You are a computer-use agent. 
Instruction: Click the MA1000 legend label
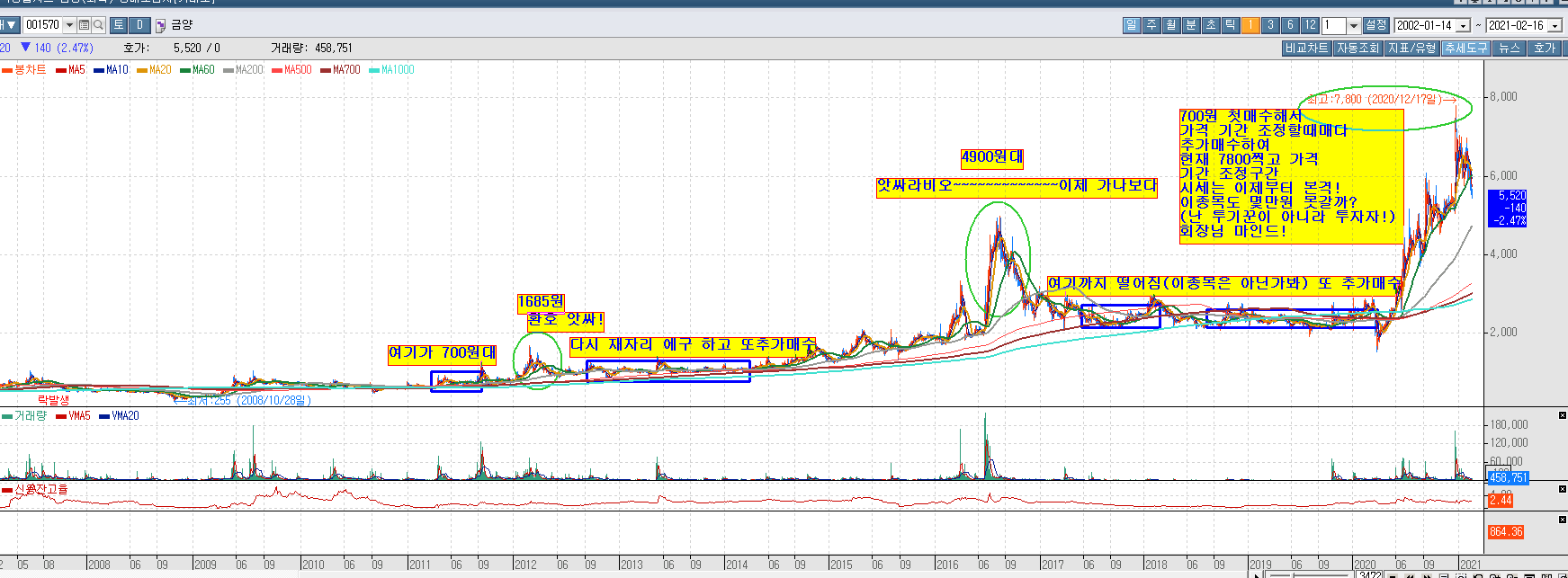pos(398,69)
